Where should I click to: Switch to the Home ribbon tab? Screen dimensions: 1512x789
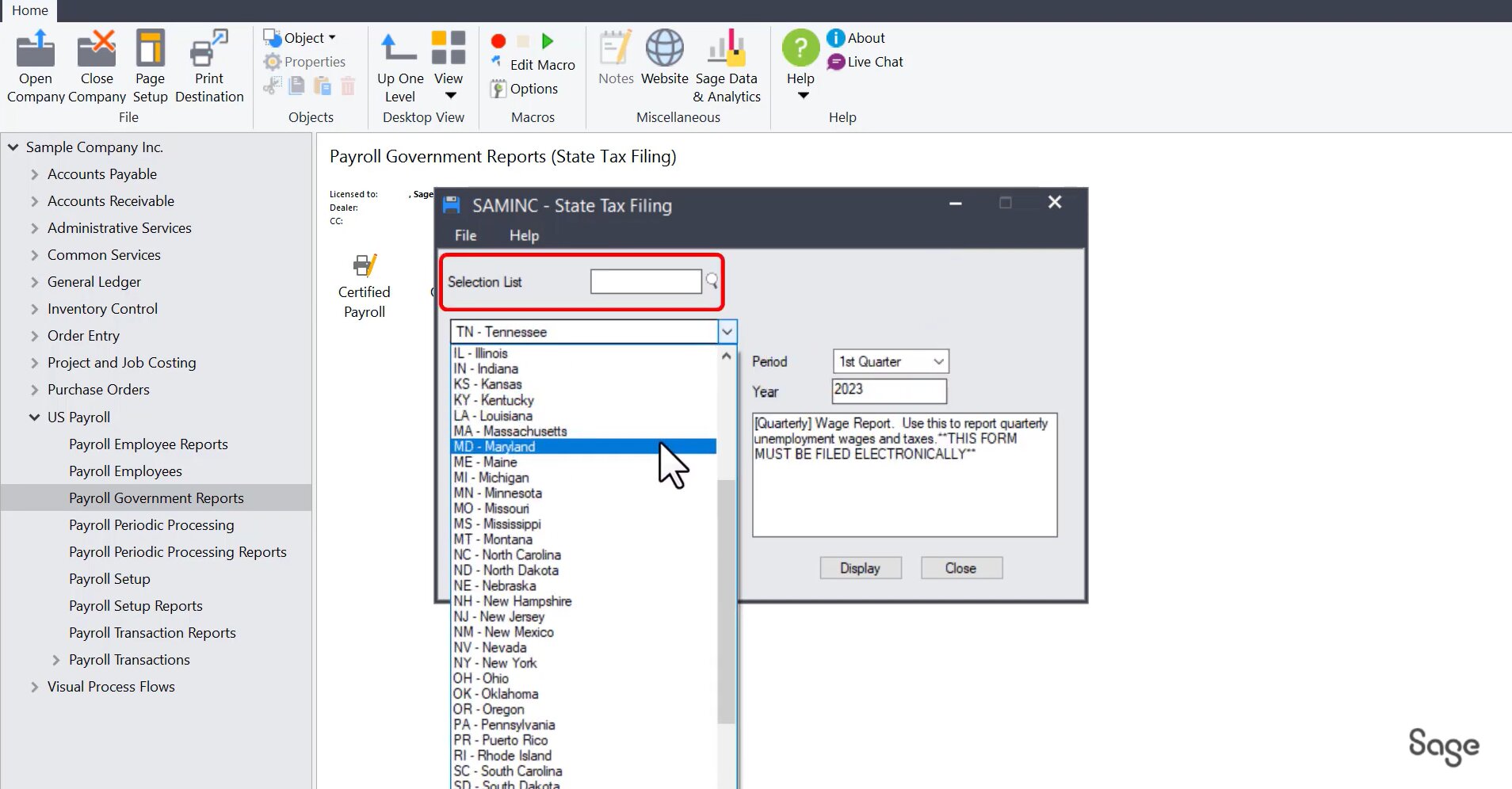click(29, 11)
